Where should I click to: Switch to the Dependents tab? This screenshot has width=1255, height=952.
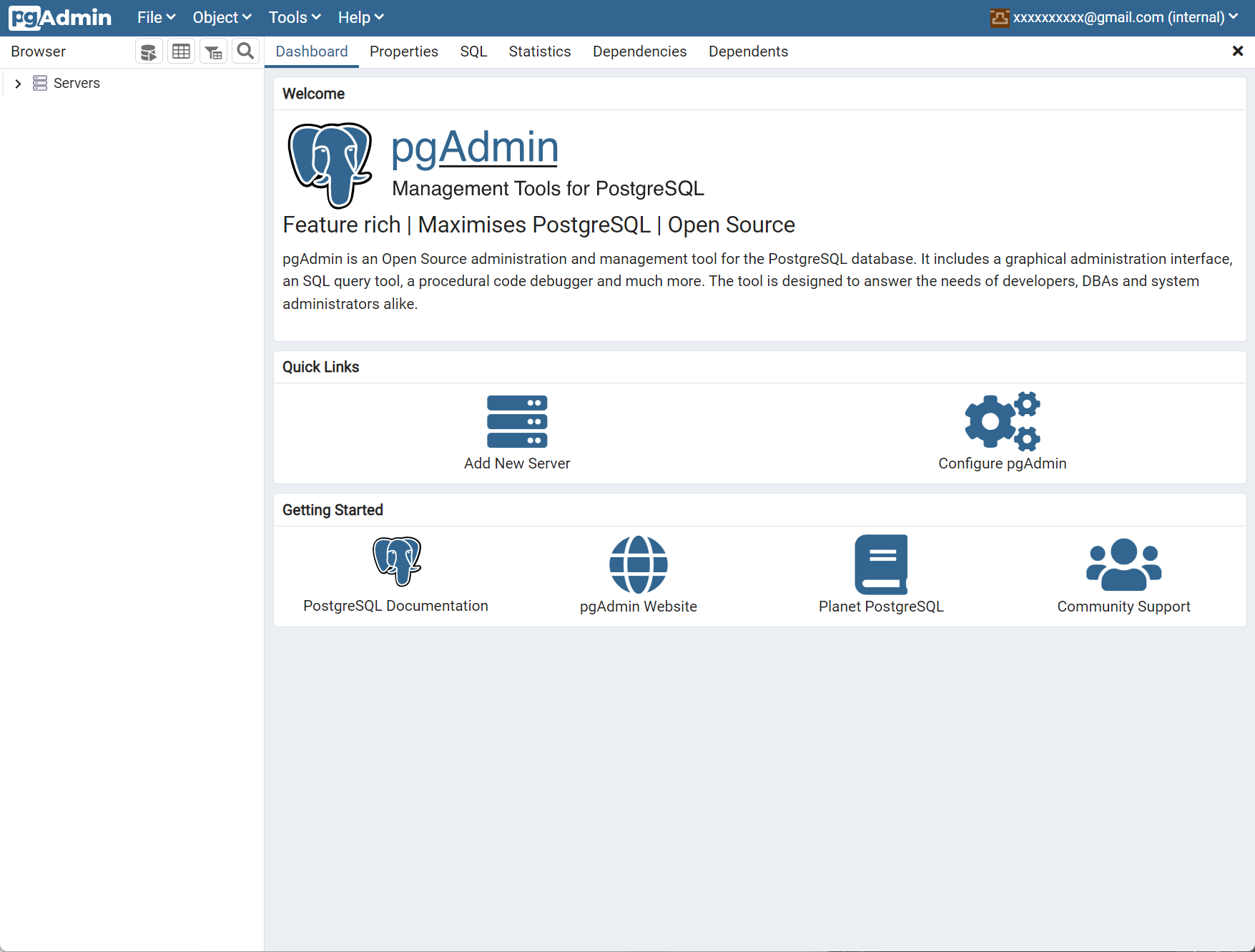[749, 51]
